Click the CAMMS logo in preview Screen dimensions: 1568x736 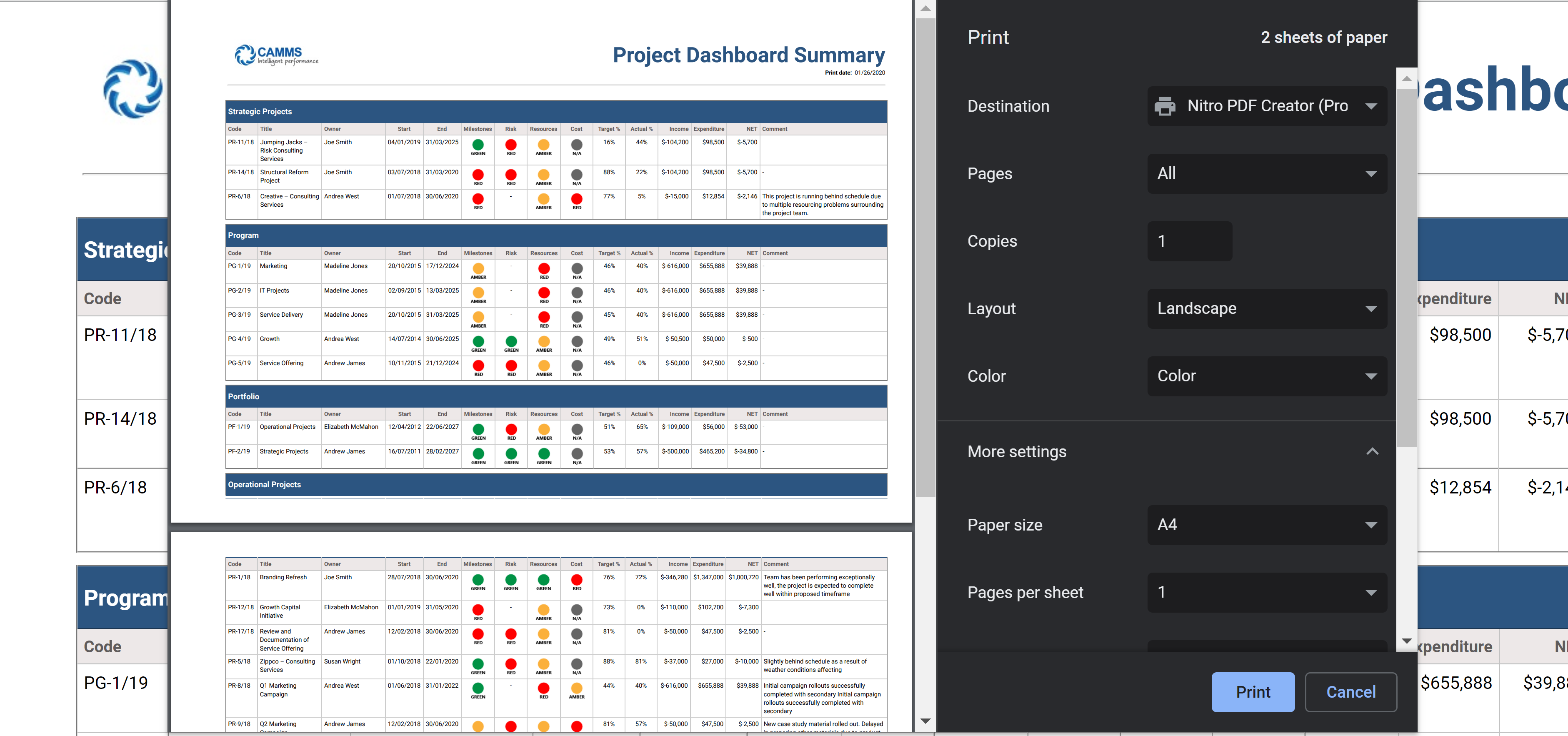pos(276,55)
